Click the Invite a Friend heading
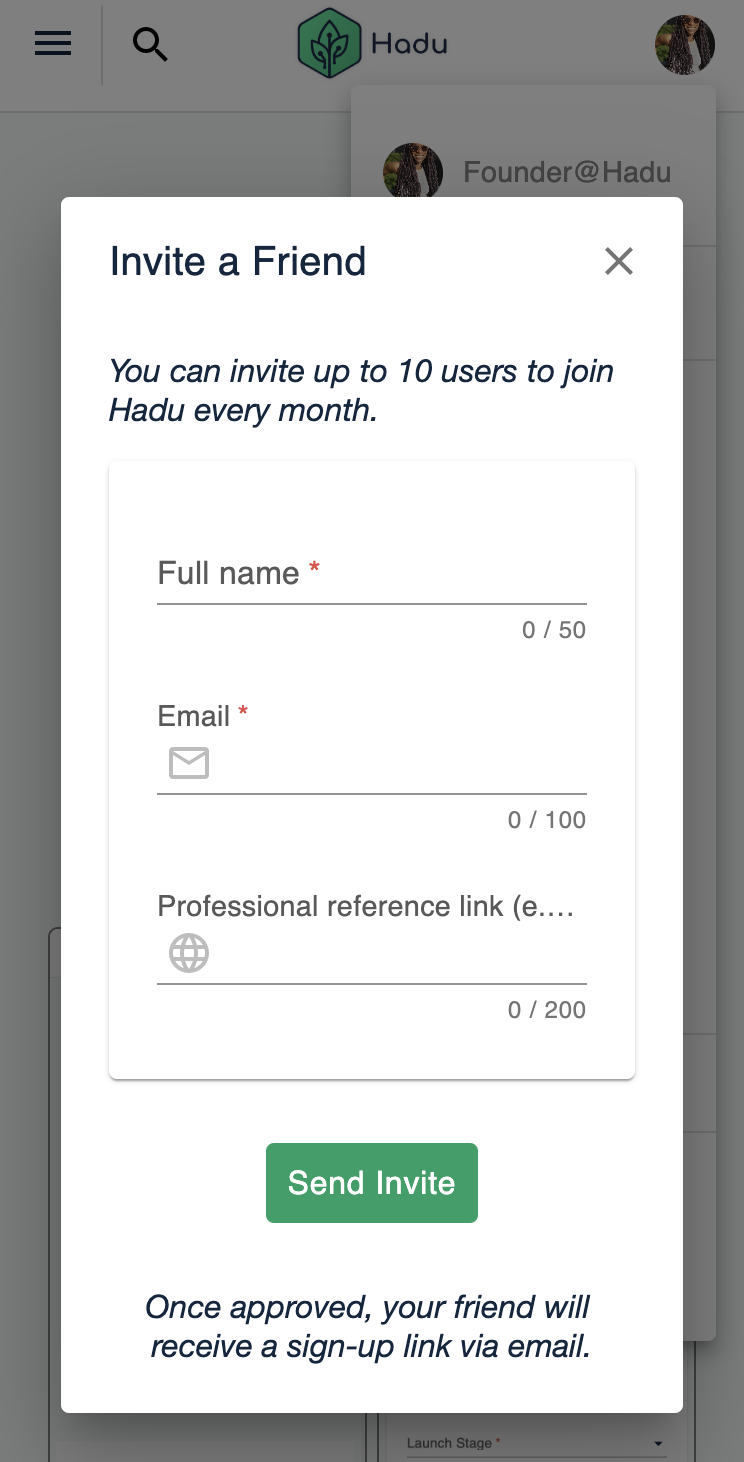The width and height of the screenshot is (744, 1462). point(238,261)
